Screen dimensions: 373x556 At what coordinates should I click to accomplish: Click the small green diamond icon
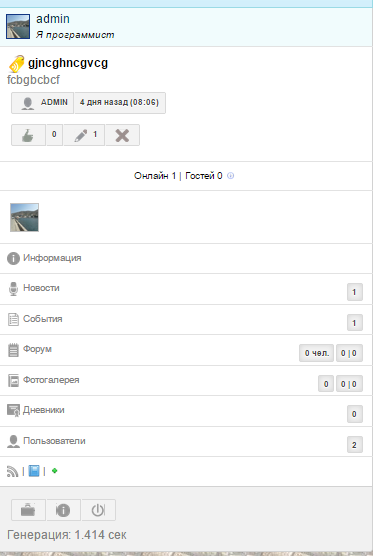pos(55,471)
